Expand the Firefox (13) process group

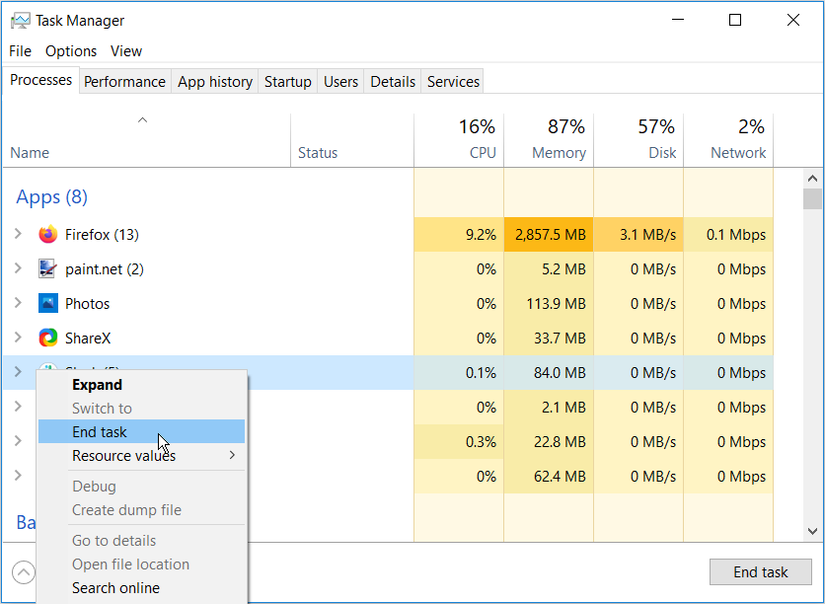(18, 234)
